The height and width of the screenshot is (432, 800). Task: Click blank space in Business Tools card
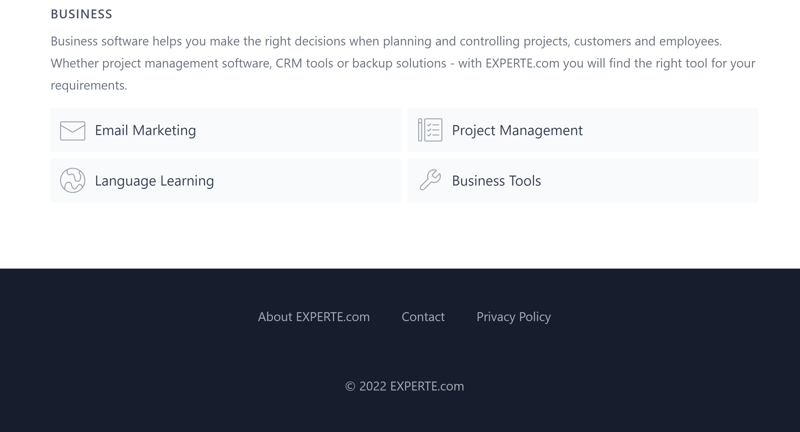pos(648,181)
